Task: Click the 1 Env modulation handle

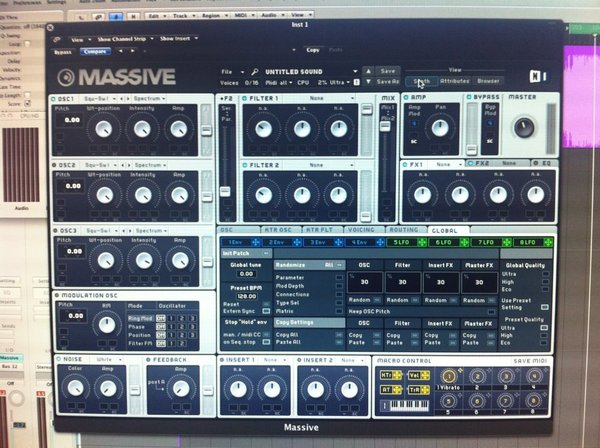Action: tap(256, 242)
